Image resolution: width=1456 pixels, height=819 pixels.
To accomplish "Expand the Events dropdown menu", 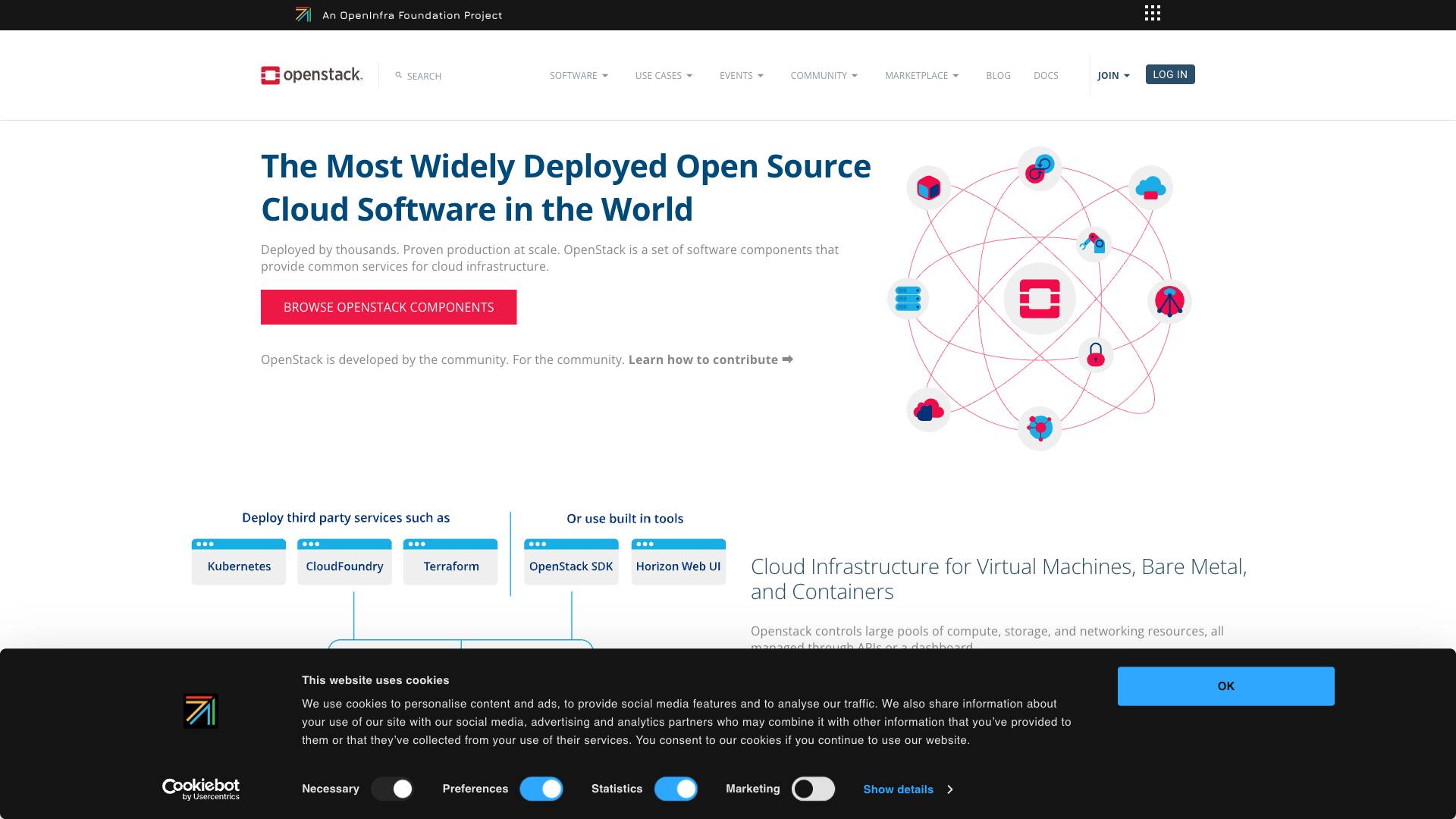I will (742, 75).
